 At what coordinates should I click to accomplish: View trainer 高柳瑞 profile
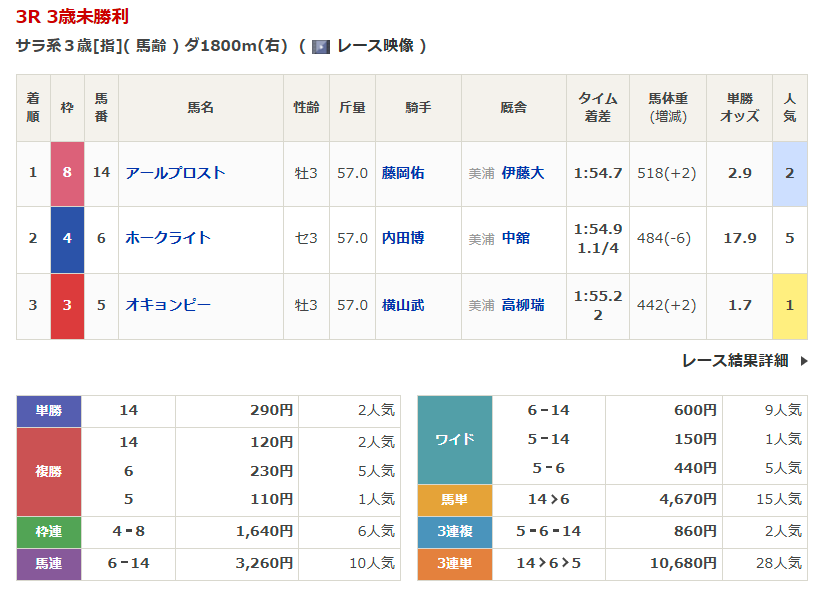(523, 305)
